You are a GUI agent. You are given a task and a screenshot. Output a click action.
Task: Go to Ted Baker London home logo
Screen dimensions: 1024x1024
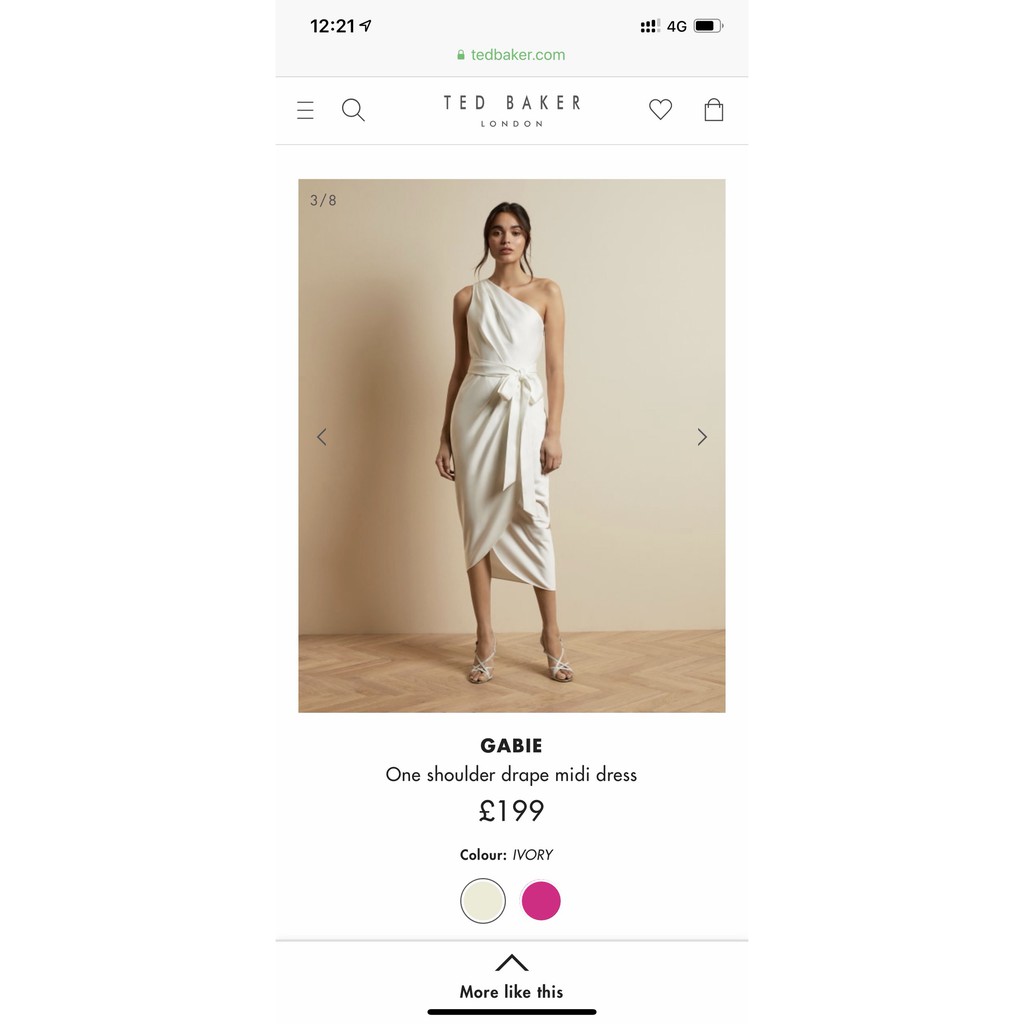pos(512,110)
